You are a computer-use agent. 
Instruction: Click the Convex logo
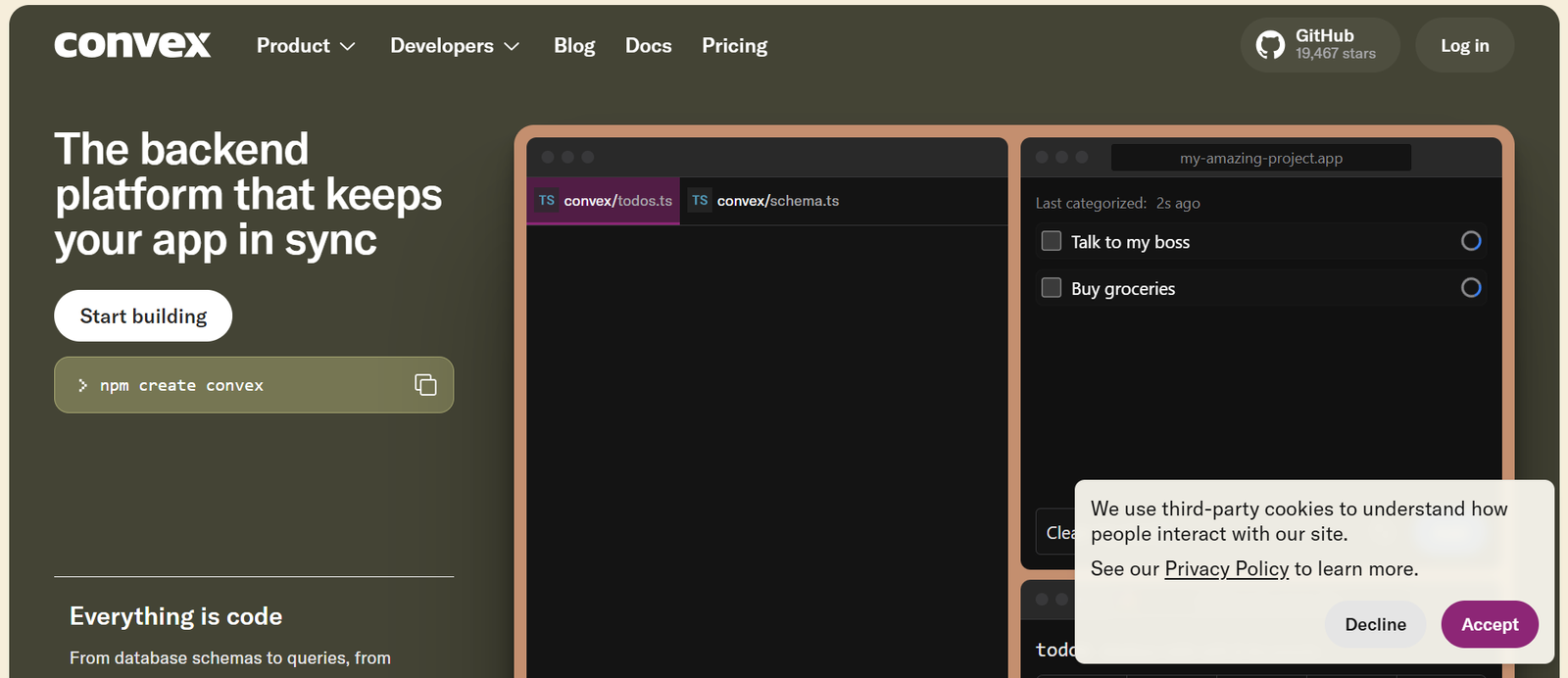(x=132, y=45)
